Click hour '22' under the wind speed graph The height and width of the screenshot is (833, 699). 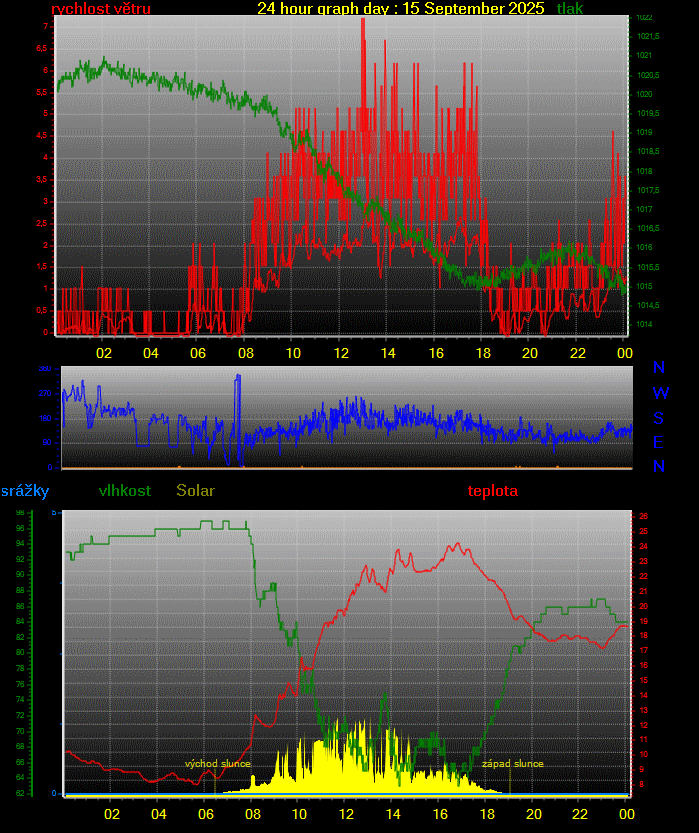pos(578,353)
